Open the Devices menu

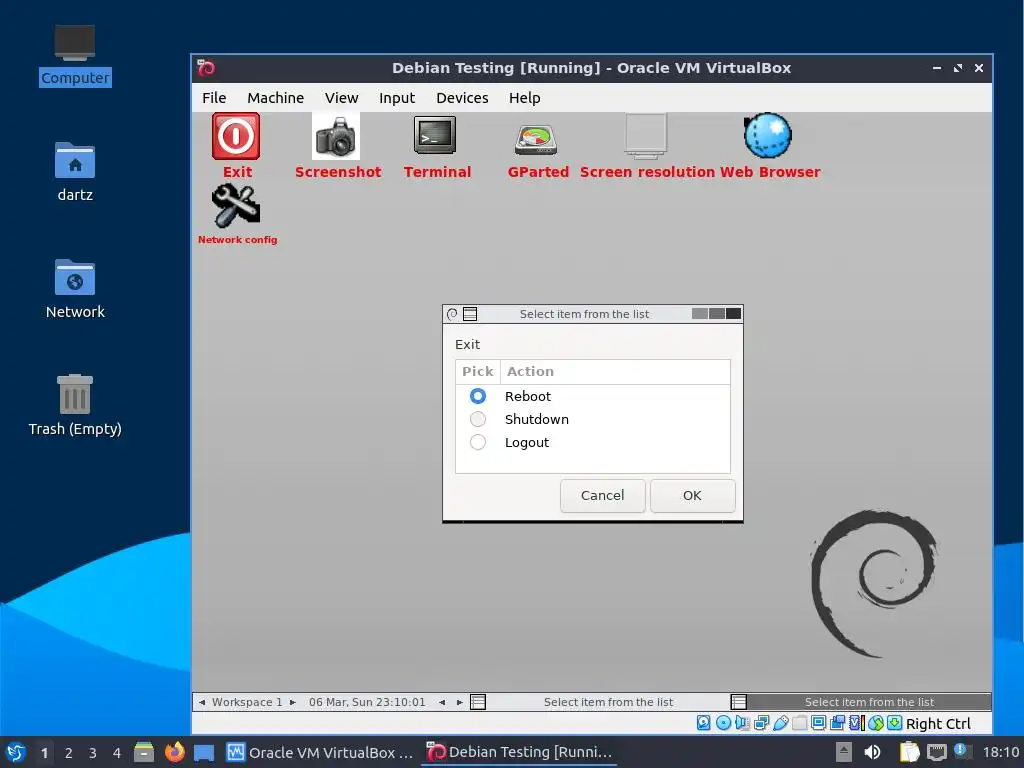coord(462,98)
